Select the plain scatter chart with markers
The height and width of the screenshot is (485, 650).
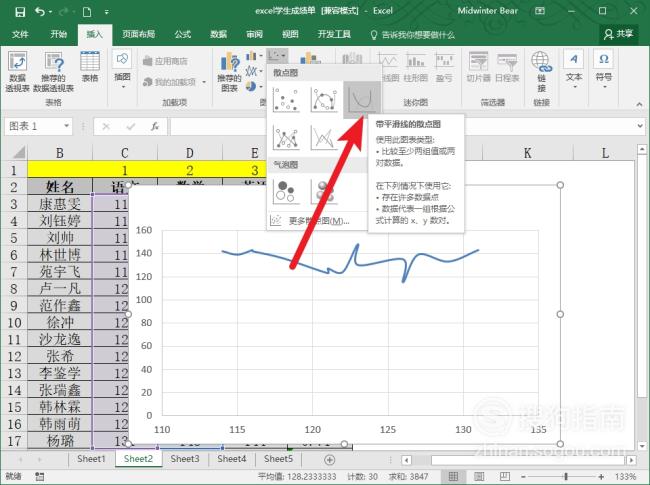click(286, 100)
